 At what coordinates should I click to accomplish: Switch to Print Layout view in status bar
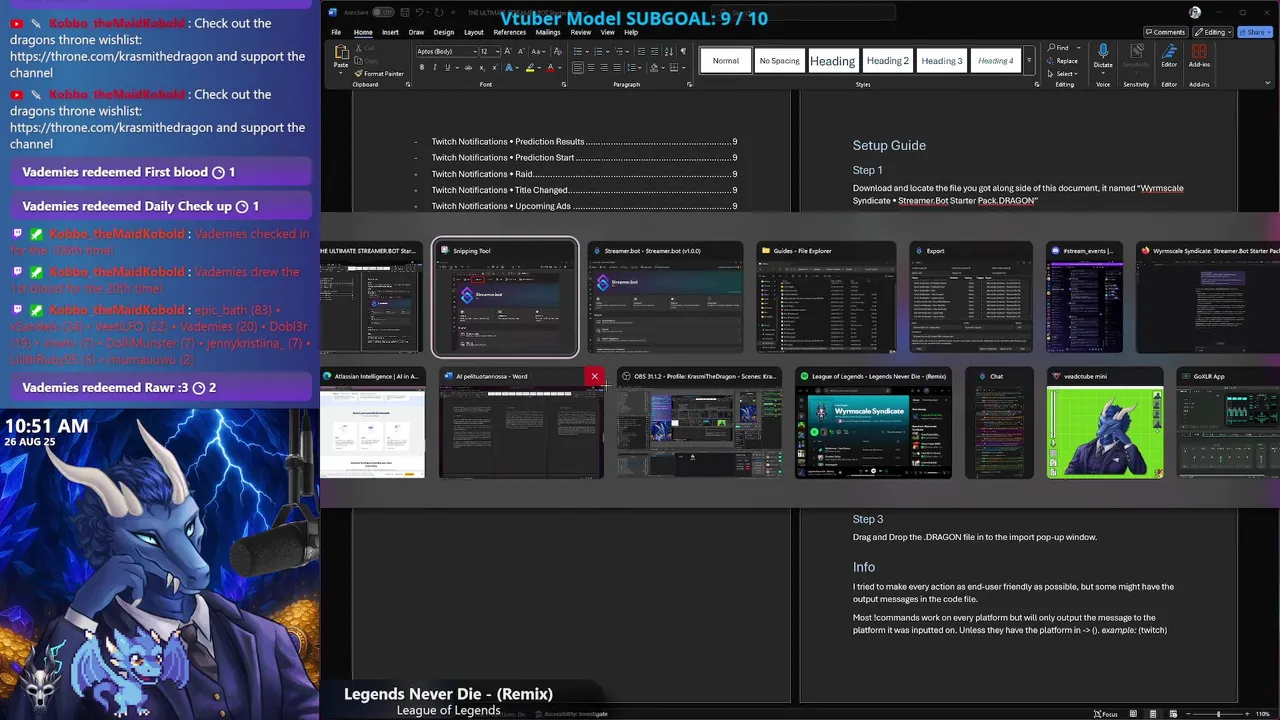click(1153, 714)
